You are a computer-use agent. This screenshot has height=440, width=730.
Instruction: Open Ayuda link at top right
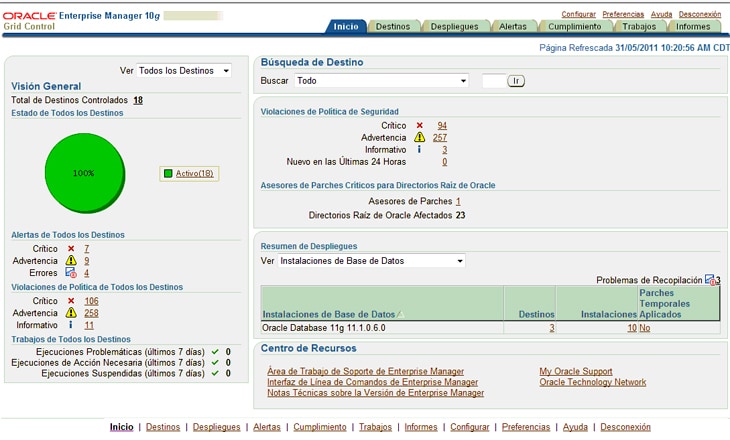661,14
